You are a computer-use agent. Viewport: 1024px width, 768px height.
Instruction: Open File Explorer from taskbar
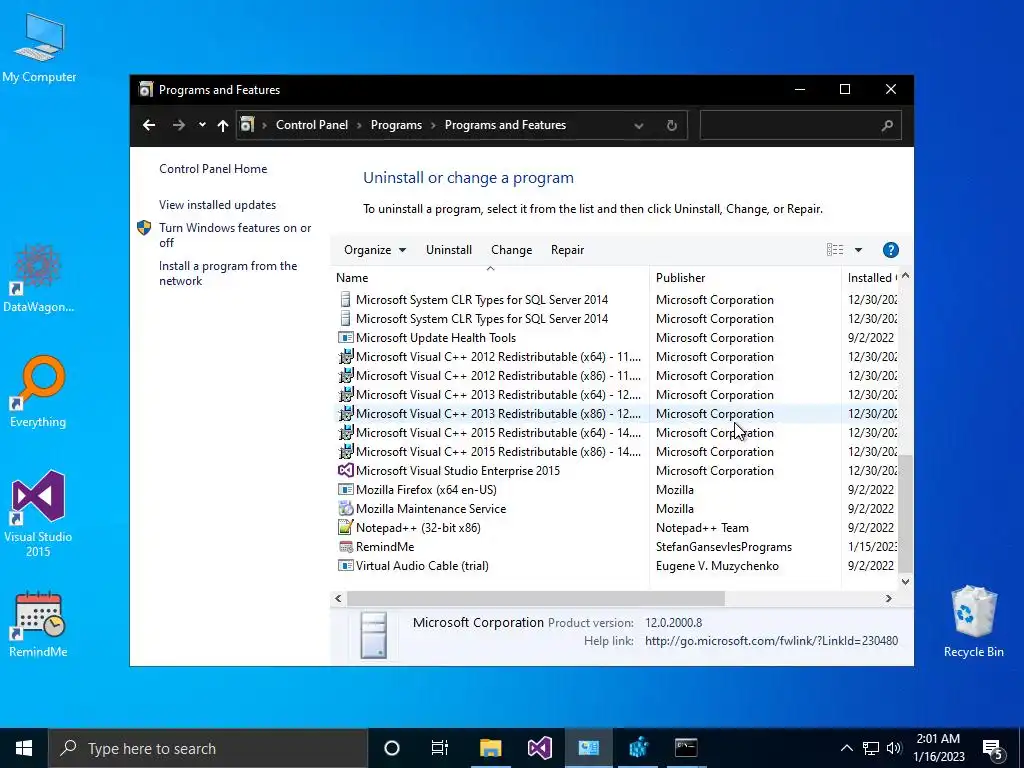pos(490,748)
